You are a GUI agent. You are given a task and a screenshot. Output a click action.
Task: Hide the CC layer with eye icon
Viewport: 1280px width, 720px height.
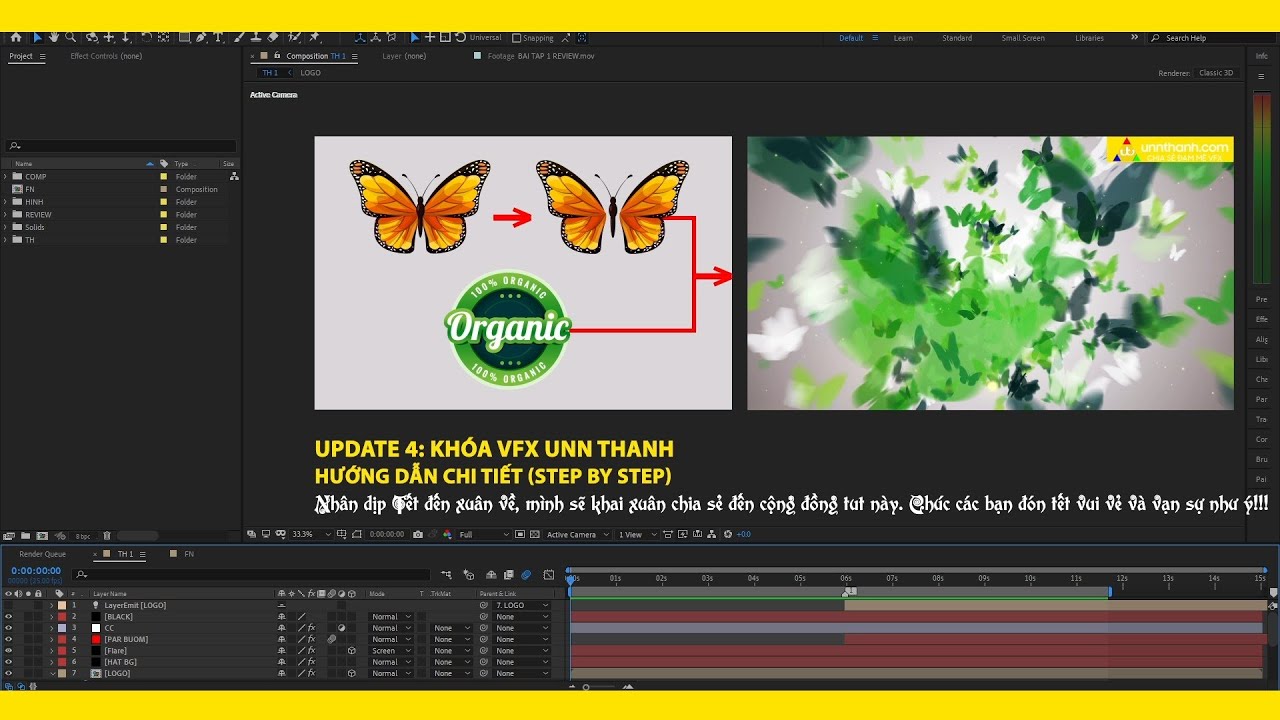click(8, 628)
